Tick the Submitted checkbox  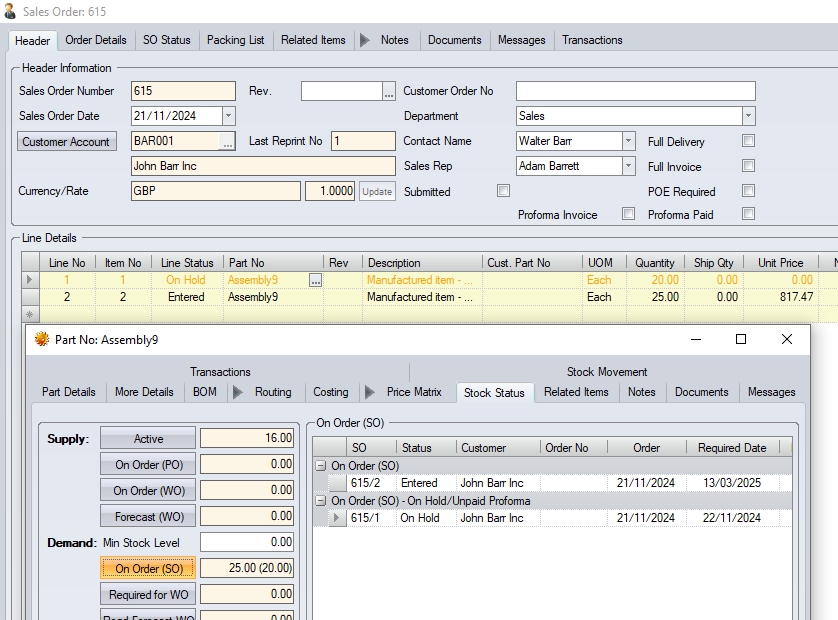(x=504, y=190)
